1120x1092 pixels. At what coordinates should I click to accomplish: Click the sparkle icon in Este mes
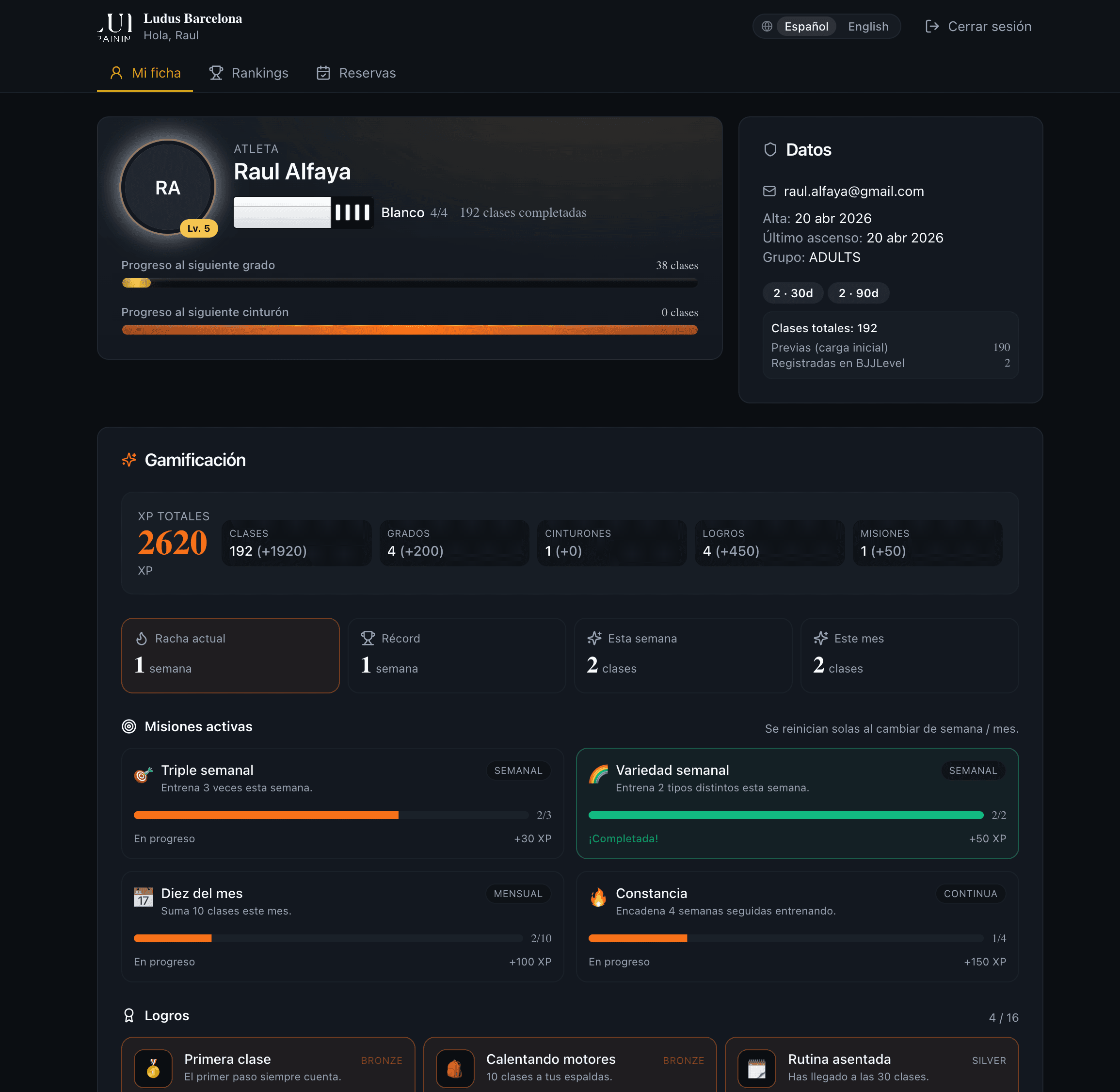point(821,638)
